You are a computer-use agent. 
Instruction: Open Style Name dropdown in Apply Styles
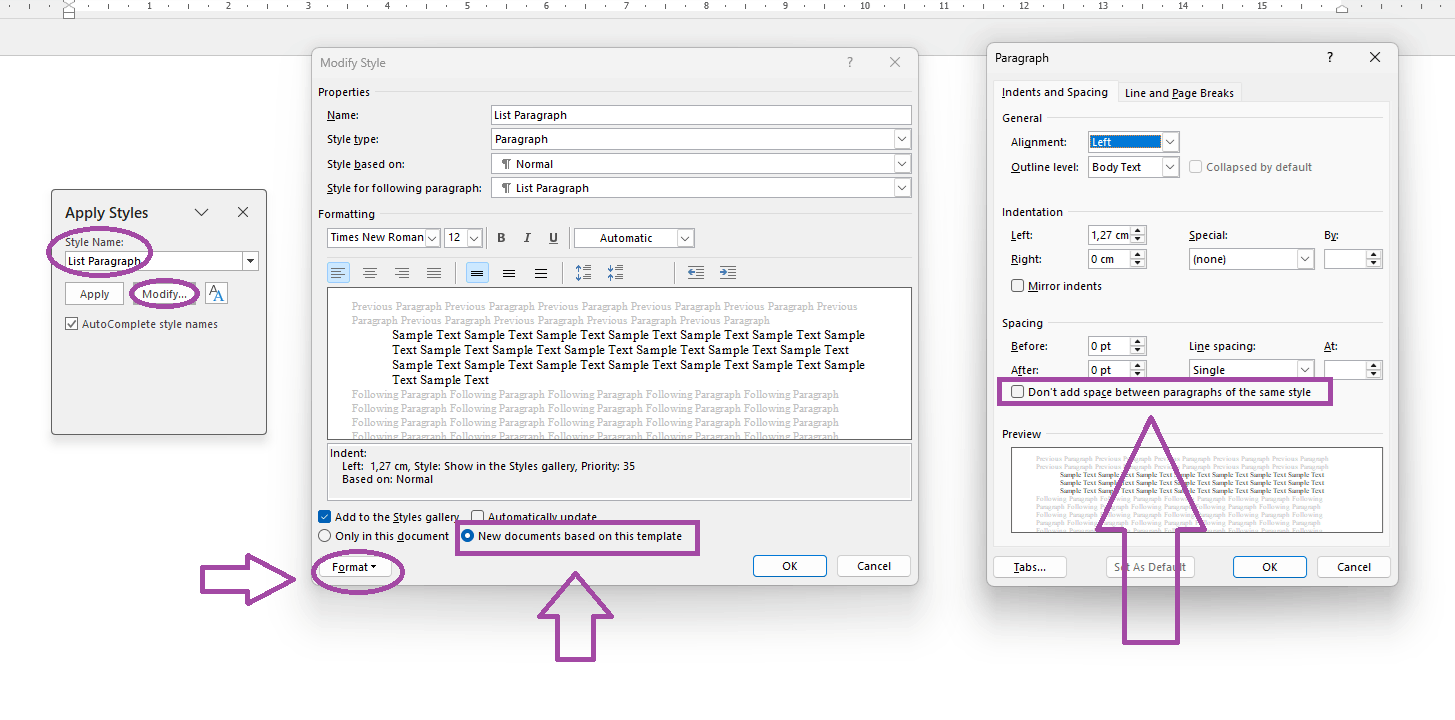point(250,261)
